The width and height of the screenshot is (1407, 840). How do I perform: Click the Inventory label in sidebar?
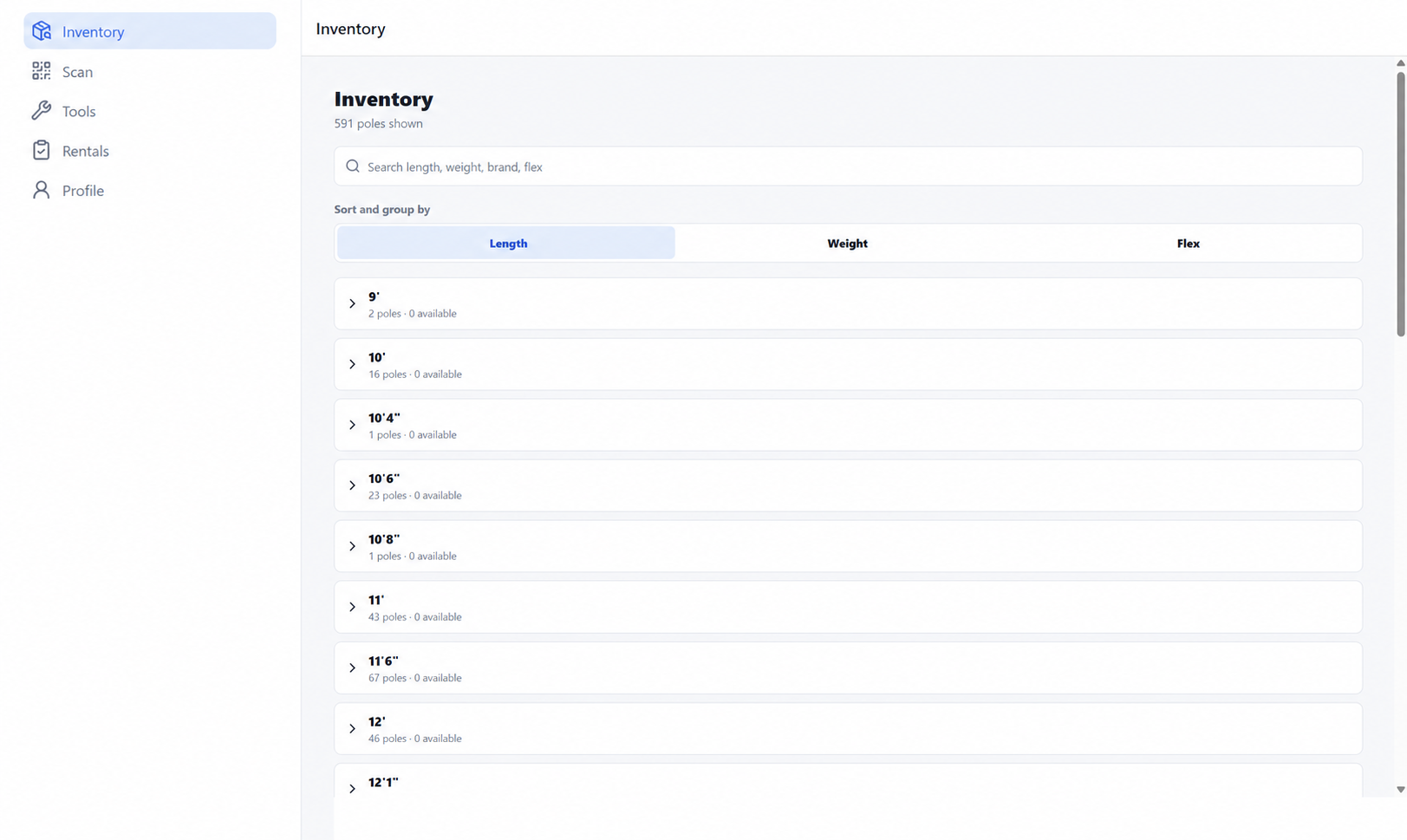[94, 32]
